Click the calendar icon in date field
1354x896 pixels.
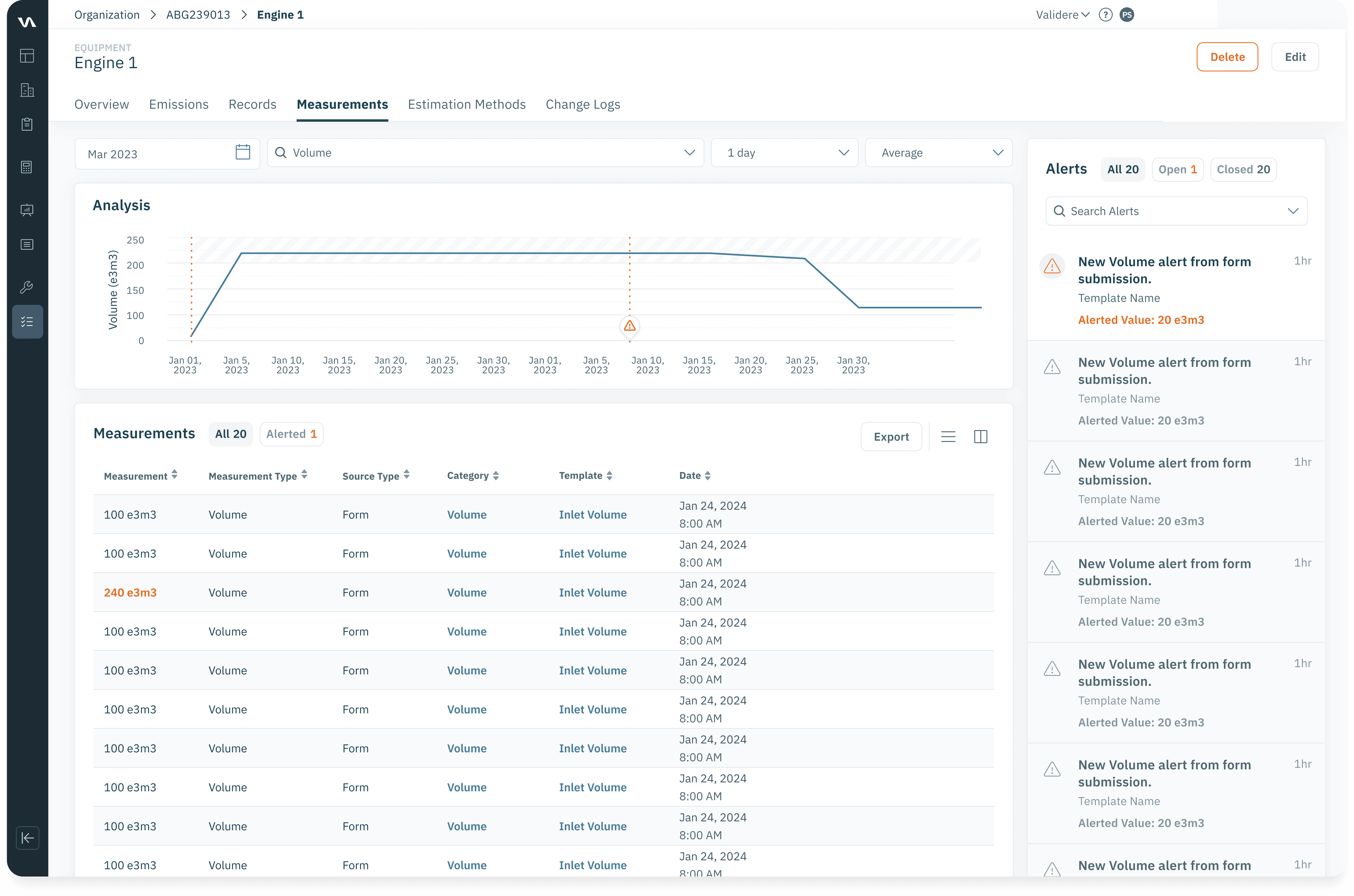243,152
